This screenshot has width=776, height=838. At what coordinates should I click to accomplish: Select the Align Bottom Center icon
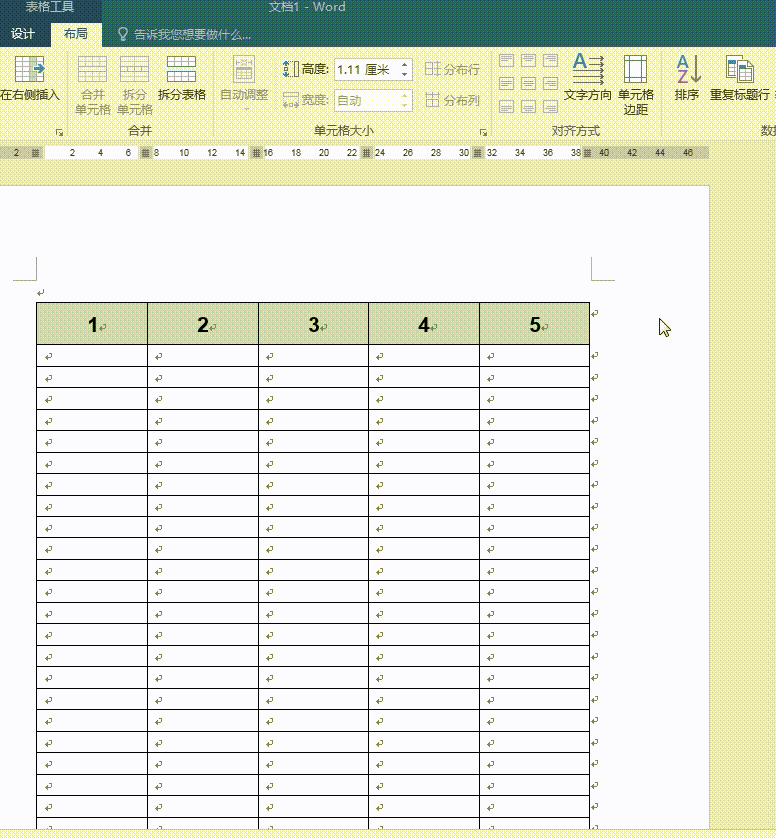click(528, 106)
